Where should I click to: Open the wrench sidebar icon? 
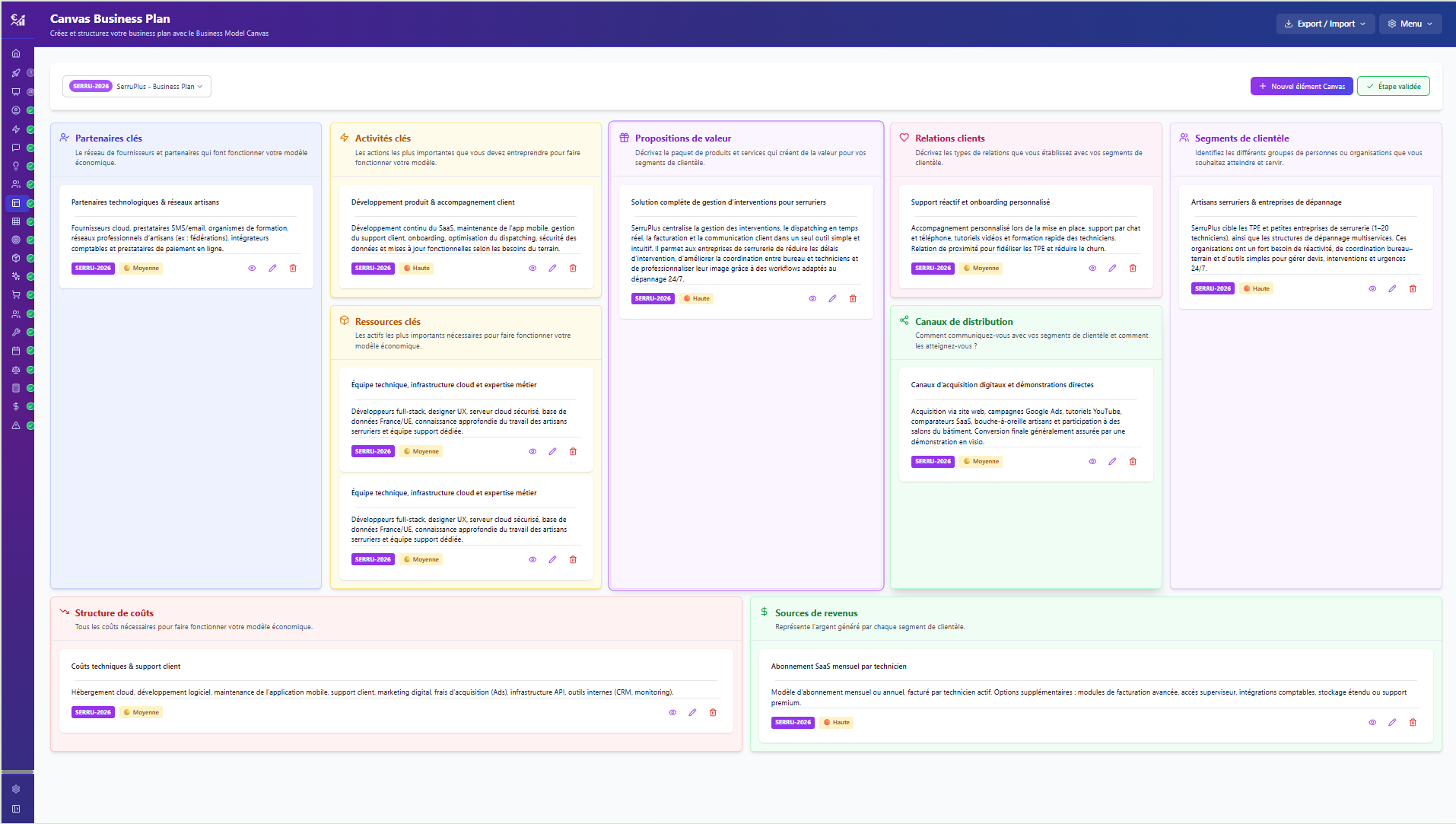tap(16, 332)
